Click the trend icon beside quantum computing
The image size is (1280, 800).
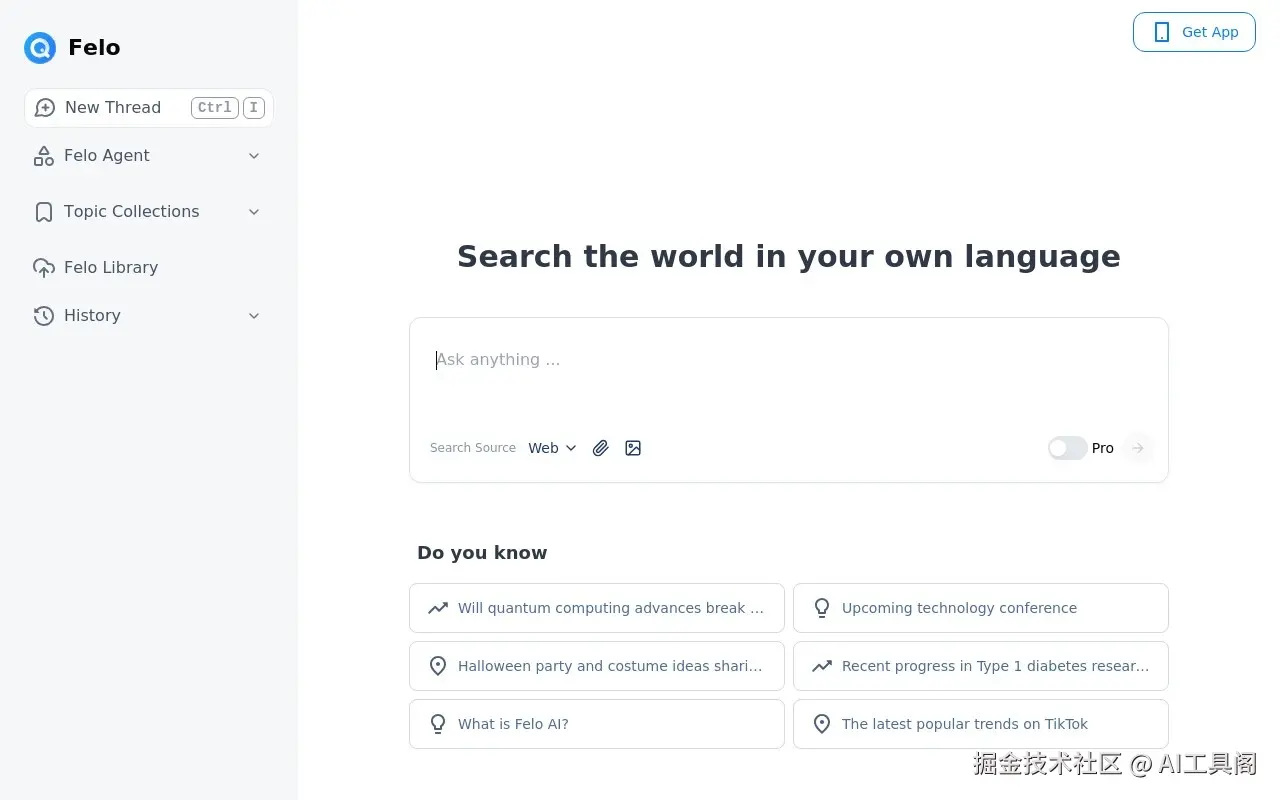(x=438, y=608)
